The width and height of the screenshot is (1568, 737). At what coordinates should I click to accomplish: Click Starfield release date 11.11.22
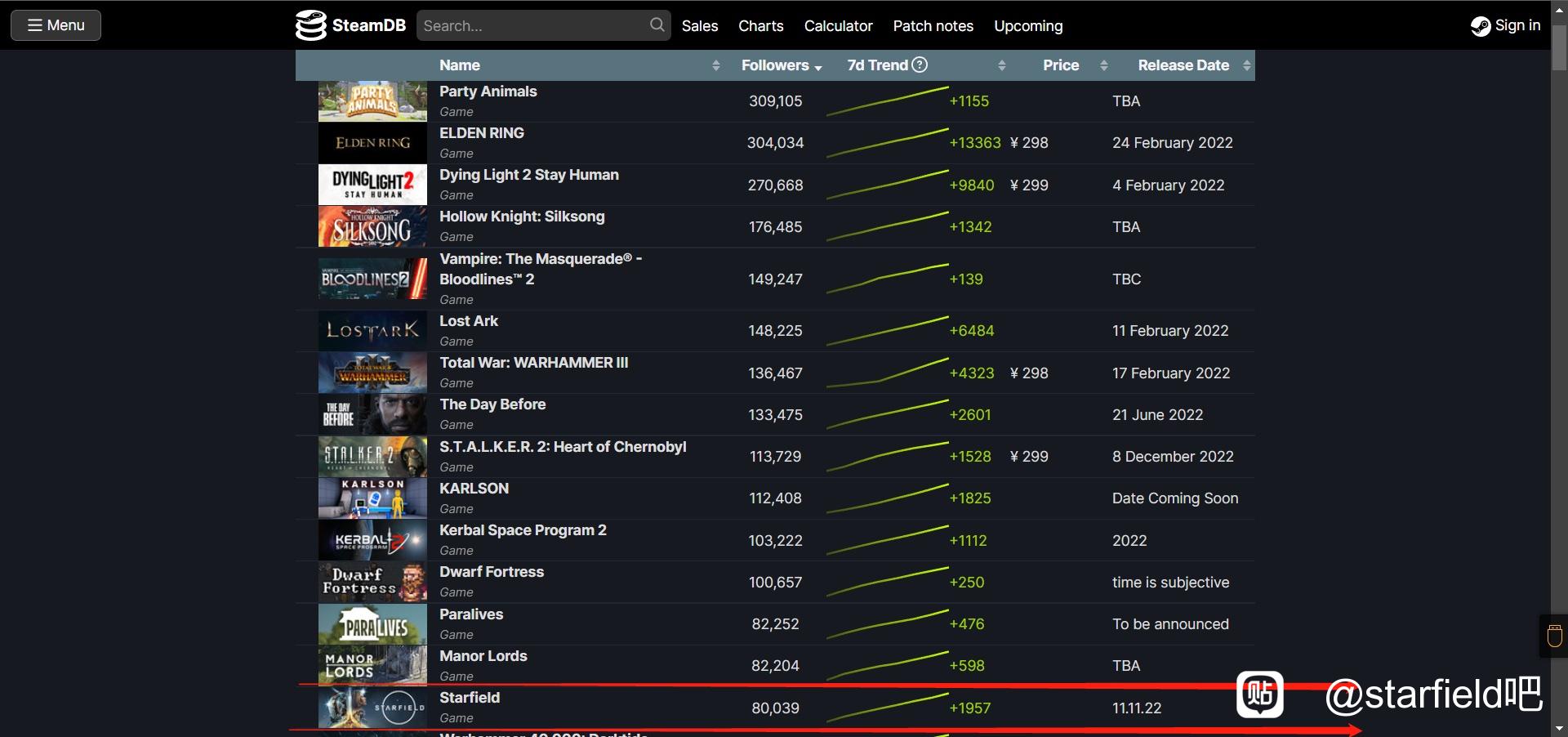click(1137, 708)
